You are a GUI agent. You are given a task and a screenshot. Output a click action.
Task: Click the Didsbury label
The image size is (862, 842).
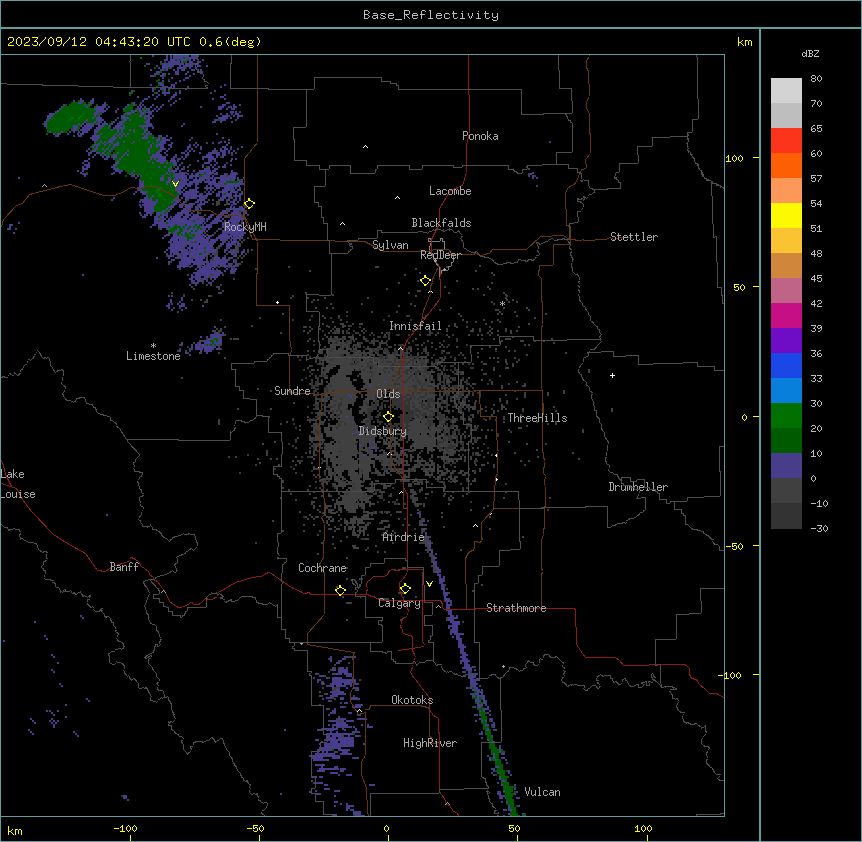383,431
